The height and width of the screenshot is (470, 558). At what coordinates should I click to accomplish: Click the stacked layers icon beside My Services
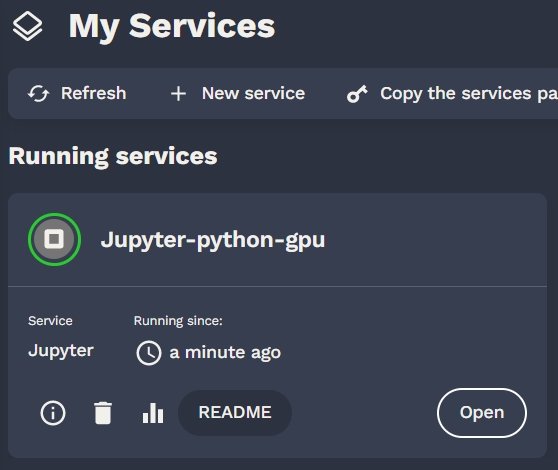tap(27, 26)
